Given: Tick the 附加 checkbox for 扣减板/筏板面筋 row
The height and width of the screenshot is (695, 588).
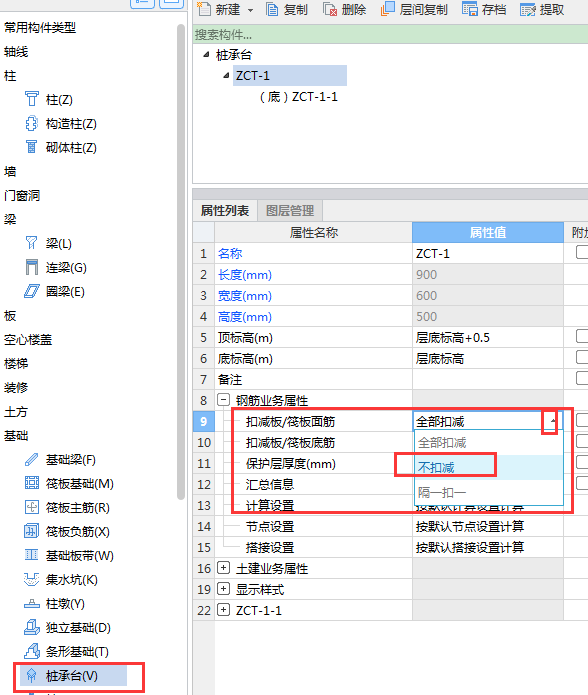Looking at the screenshot, I should 581,420.
